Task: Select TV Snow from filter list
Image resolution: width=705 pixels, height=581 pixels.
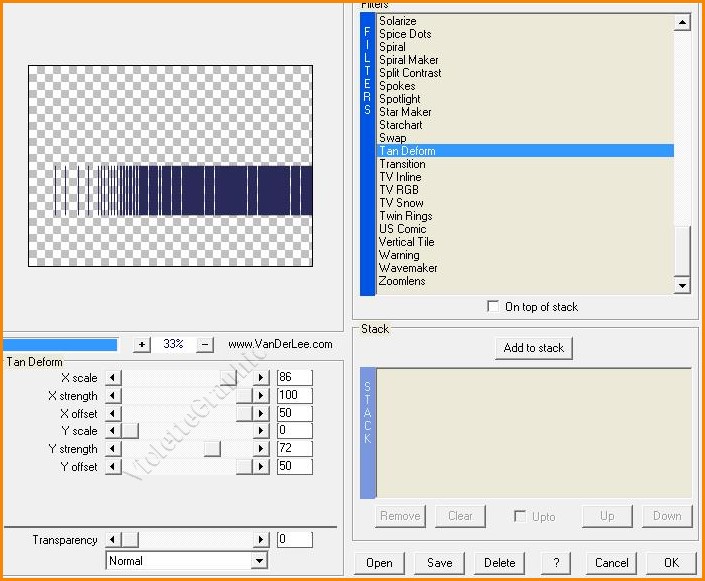Action: 401,203
